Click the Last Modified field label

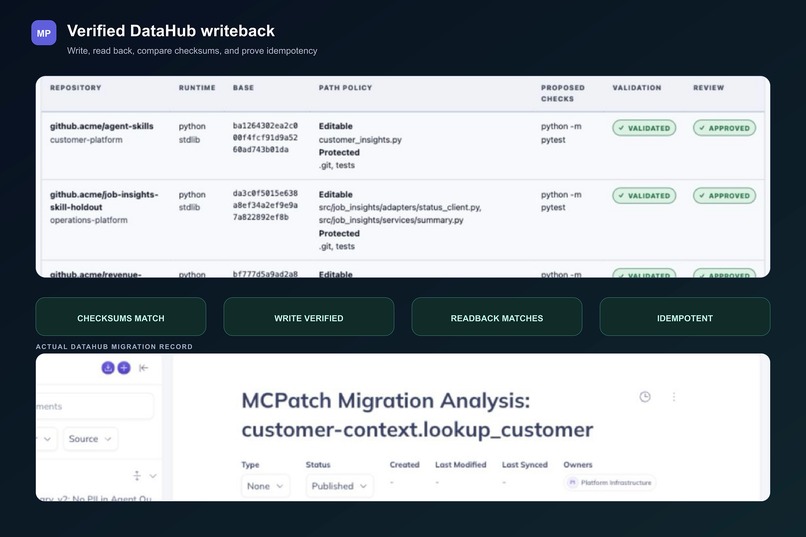click(x=461, y=465)
